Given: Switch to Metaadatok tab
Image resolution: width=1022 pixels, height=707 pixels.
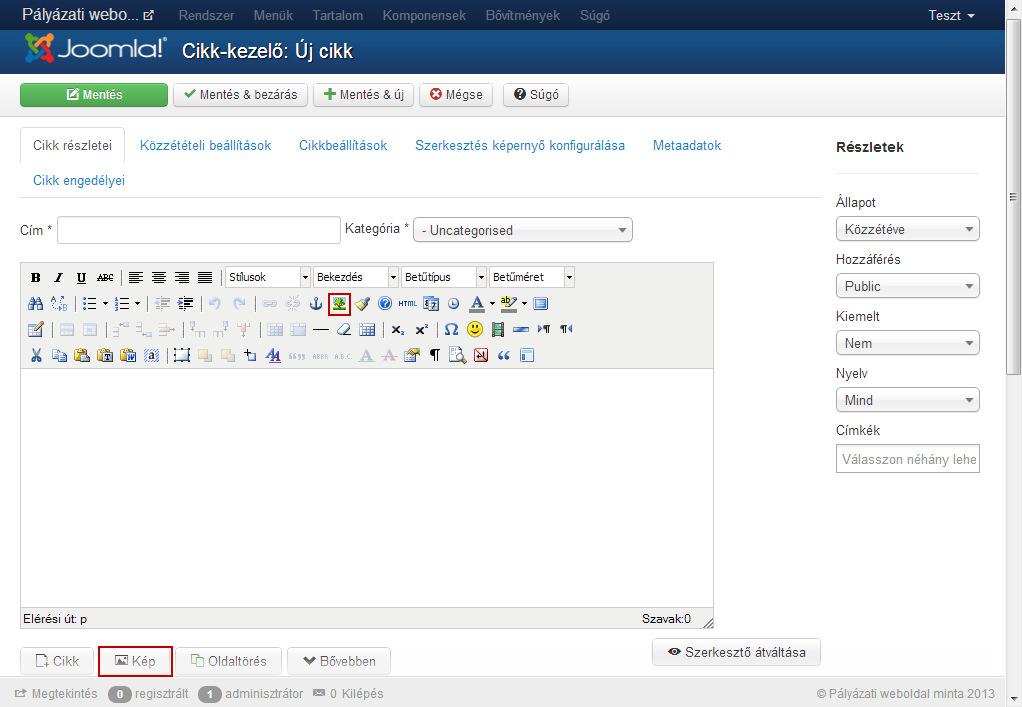Looking at the screenshot, I should [x=687, y=145].
